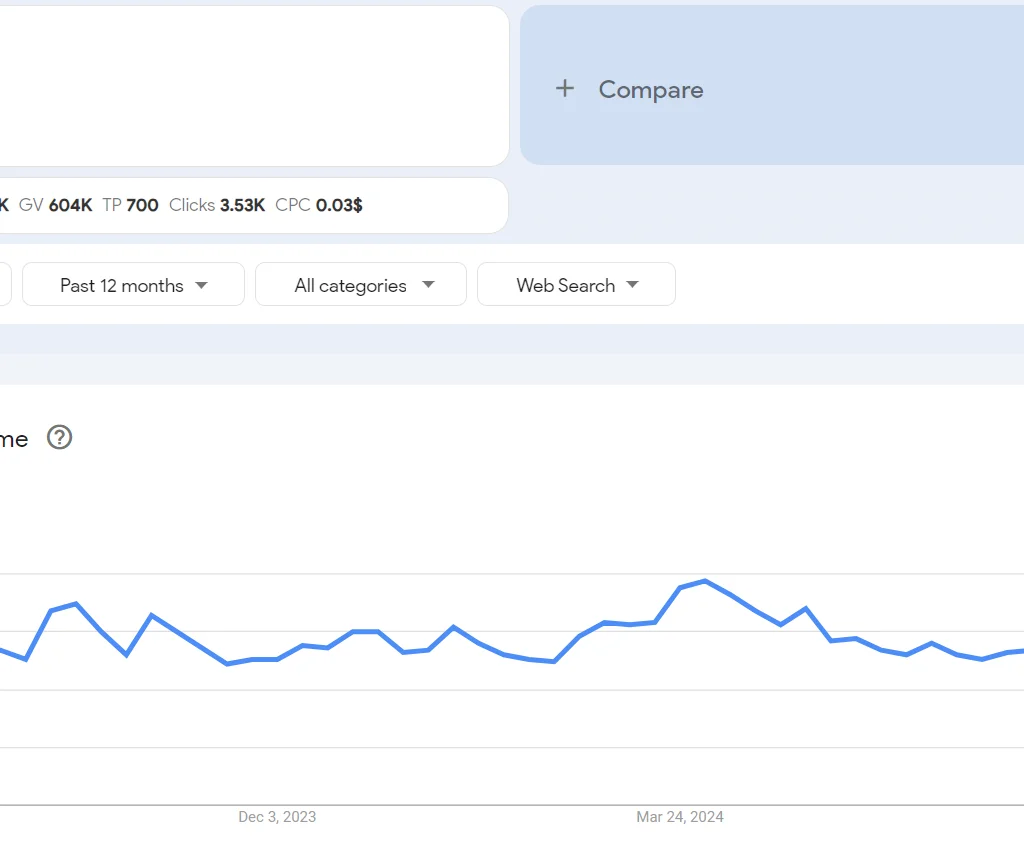This screenshot has height=848, width=1024.
Task: Click the trend line peak before Mar 24, 2024
Action: 703,581
